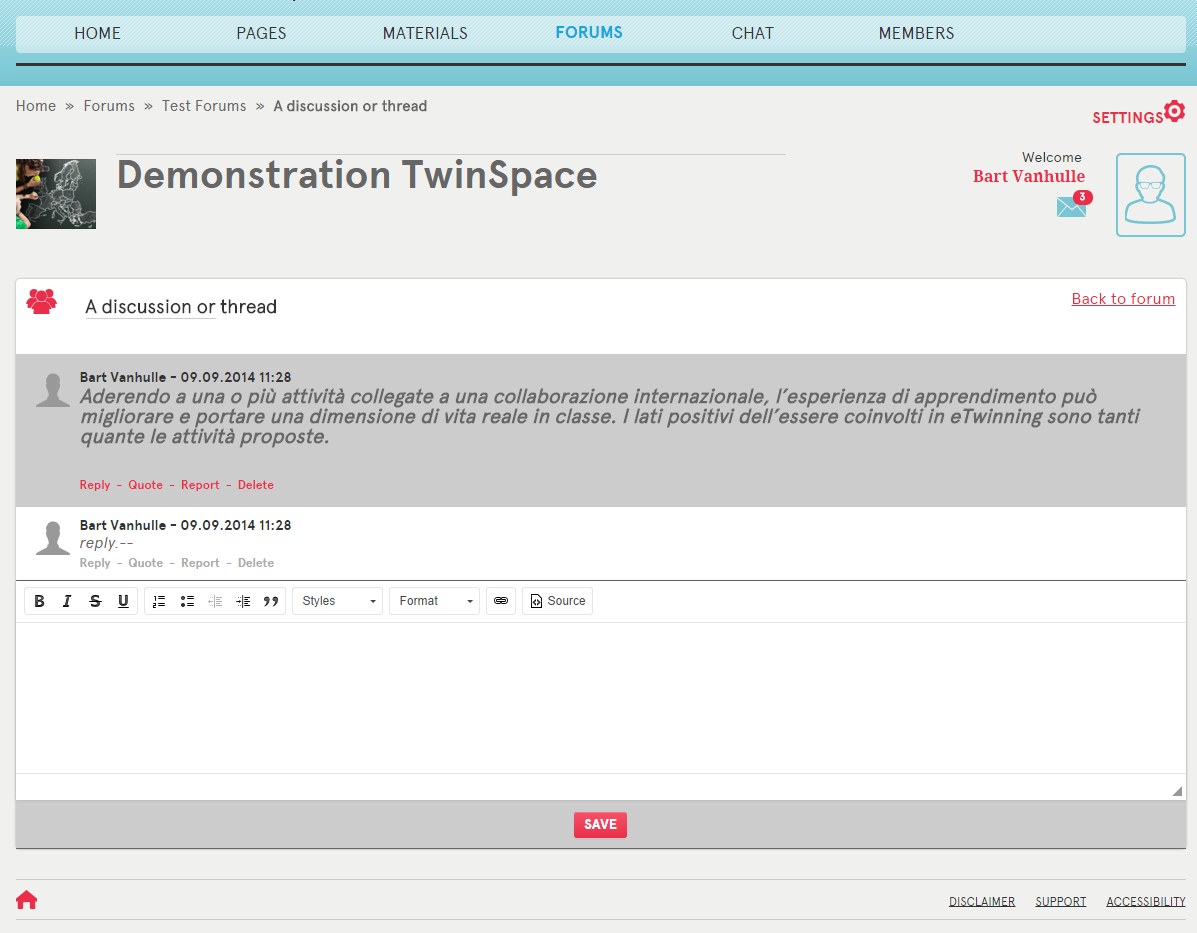Screen dimensions: 1197x933
Task: Click Forums in the breadcrumb
Action: tap(109, 106)
